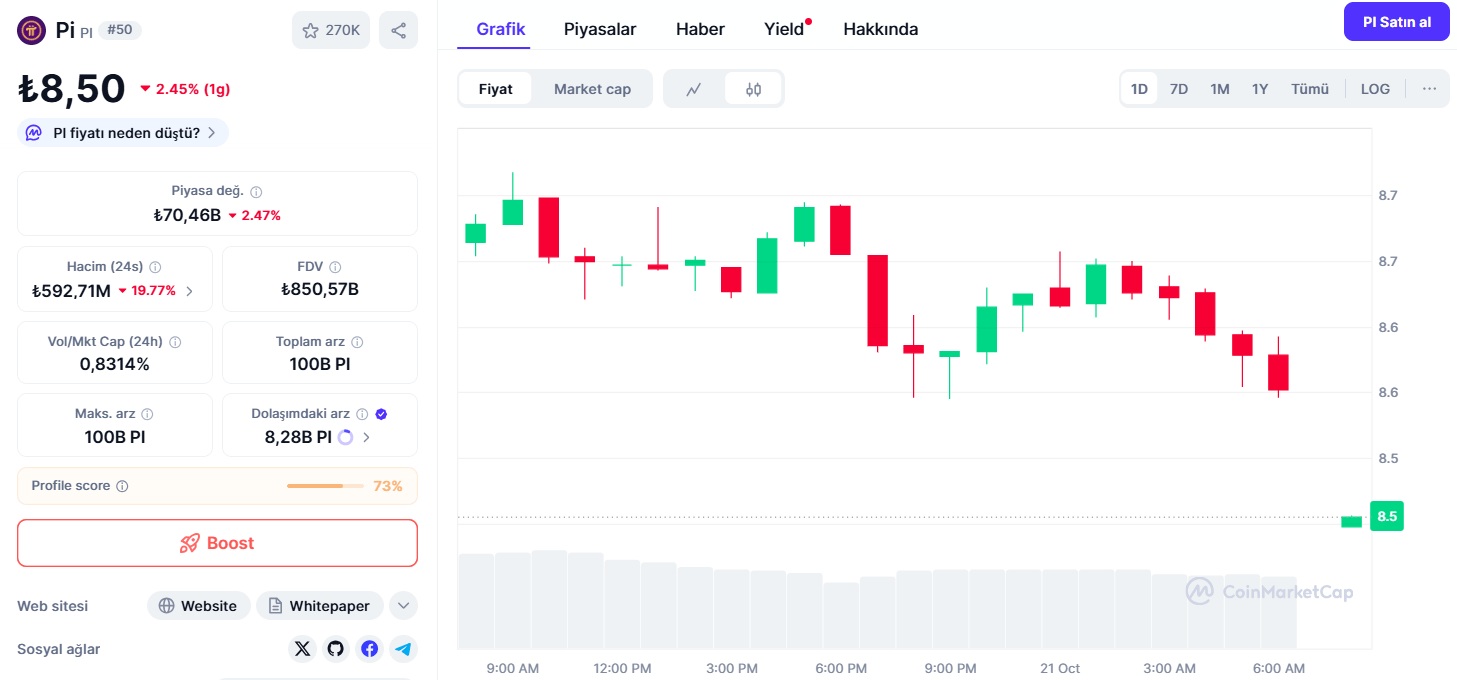Click info icon next to Profile score
1457x680 pixels.
point(122,486)
